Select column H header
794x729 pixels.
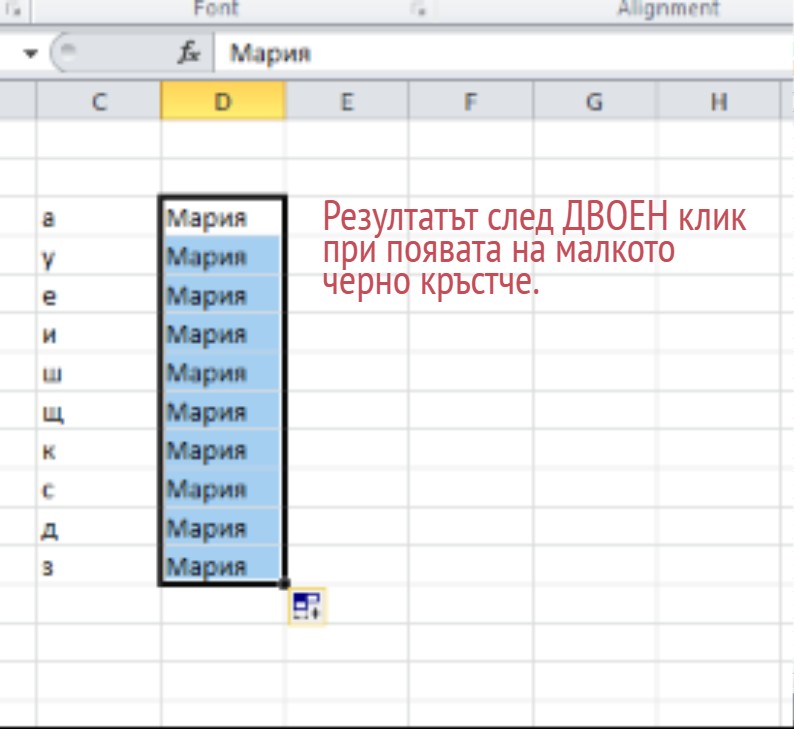point(718,101)
